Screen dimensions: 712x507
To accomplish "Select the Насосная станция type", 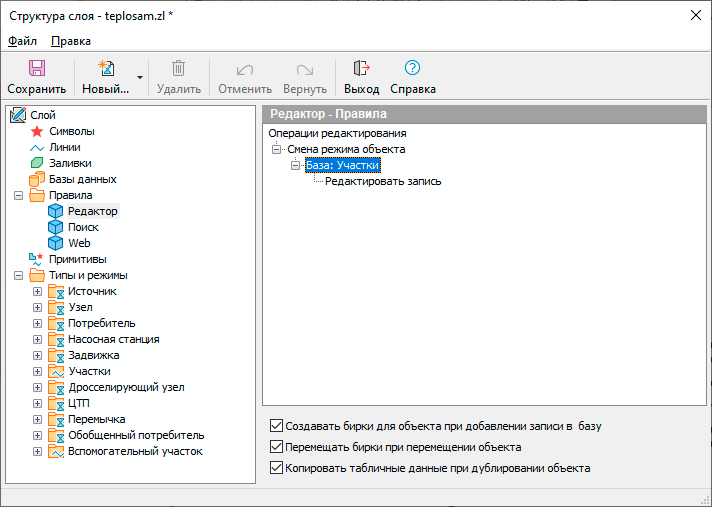I will [x=113, y=339].
